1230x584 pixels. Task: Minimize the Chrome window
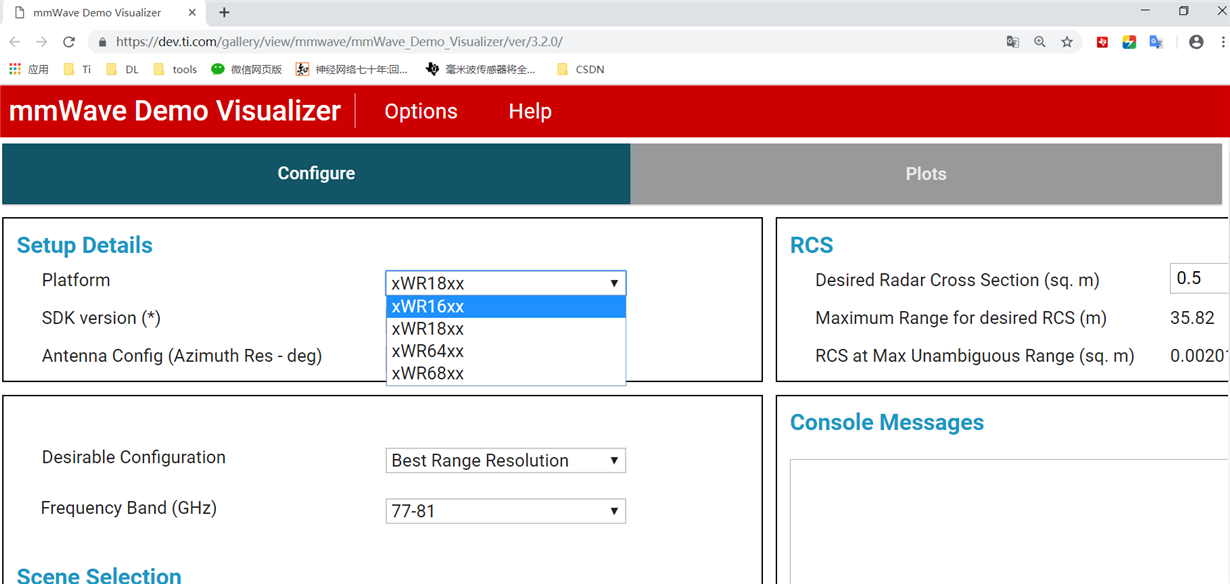click(1146, 11)
